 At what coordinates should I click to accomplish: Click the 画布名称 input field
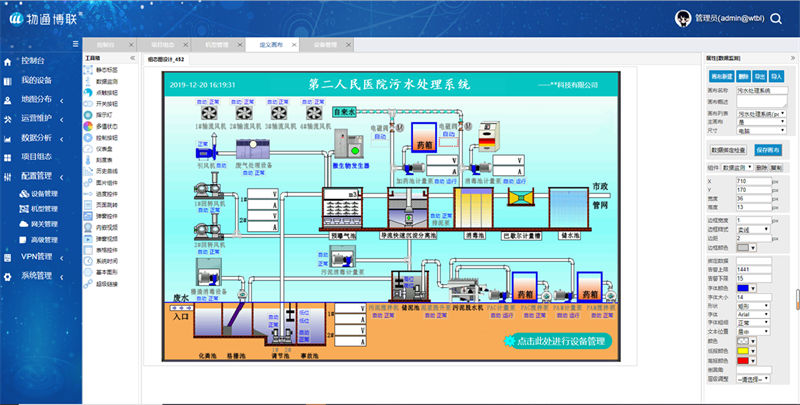coord(762,90)
